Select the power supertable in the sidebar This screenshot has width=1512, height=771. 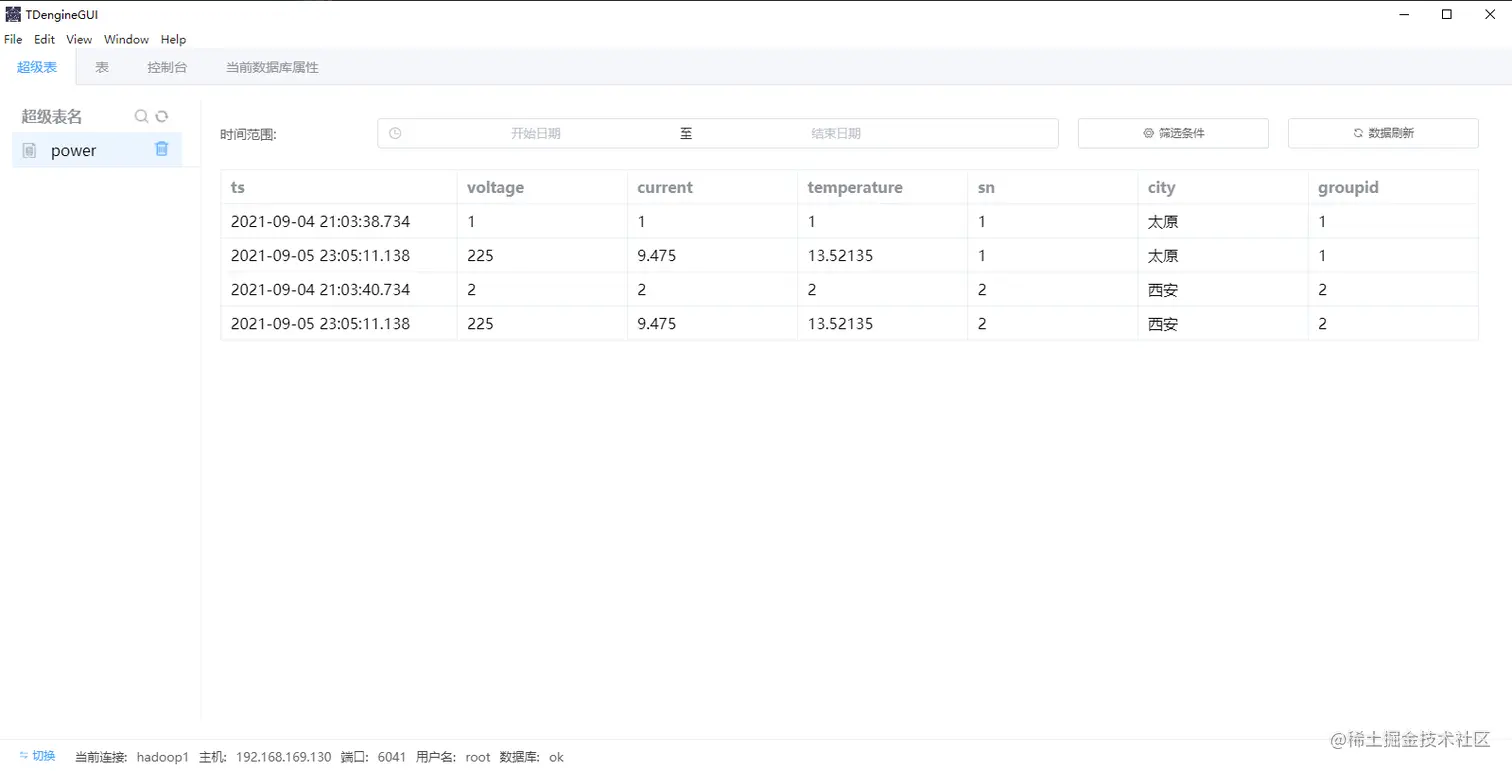point(73,150)
